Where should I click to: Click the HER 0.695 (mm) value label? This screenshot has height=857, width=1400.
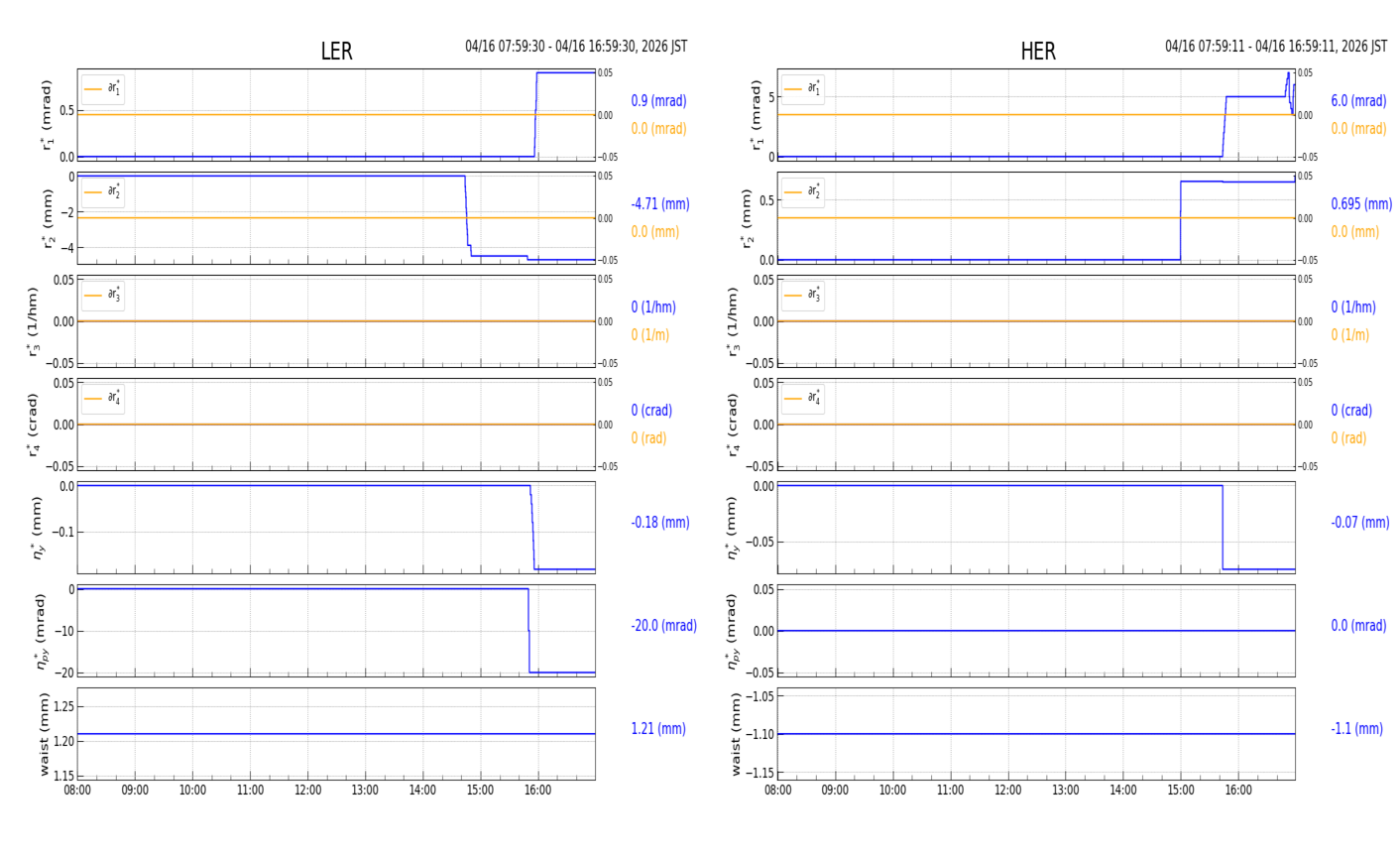1360,204
